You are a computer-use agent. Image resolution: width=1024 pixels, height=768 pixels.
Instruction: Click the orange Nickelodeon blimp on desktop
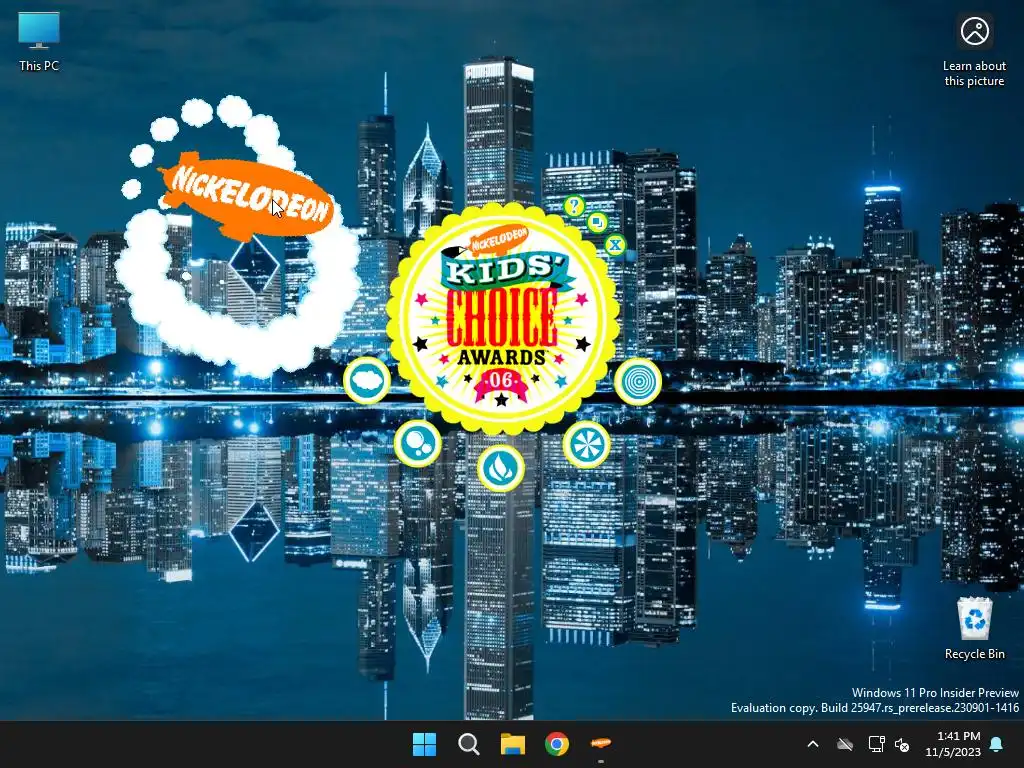(246, 196)
